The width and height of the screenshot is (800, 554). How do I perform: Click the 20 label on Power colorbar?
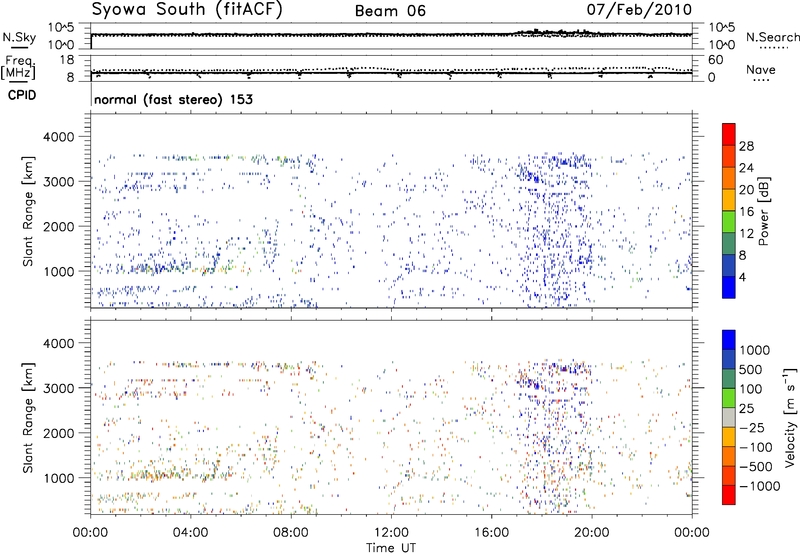point(746,190)
